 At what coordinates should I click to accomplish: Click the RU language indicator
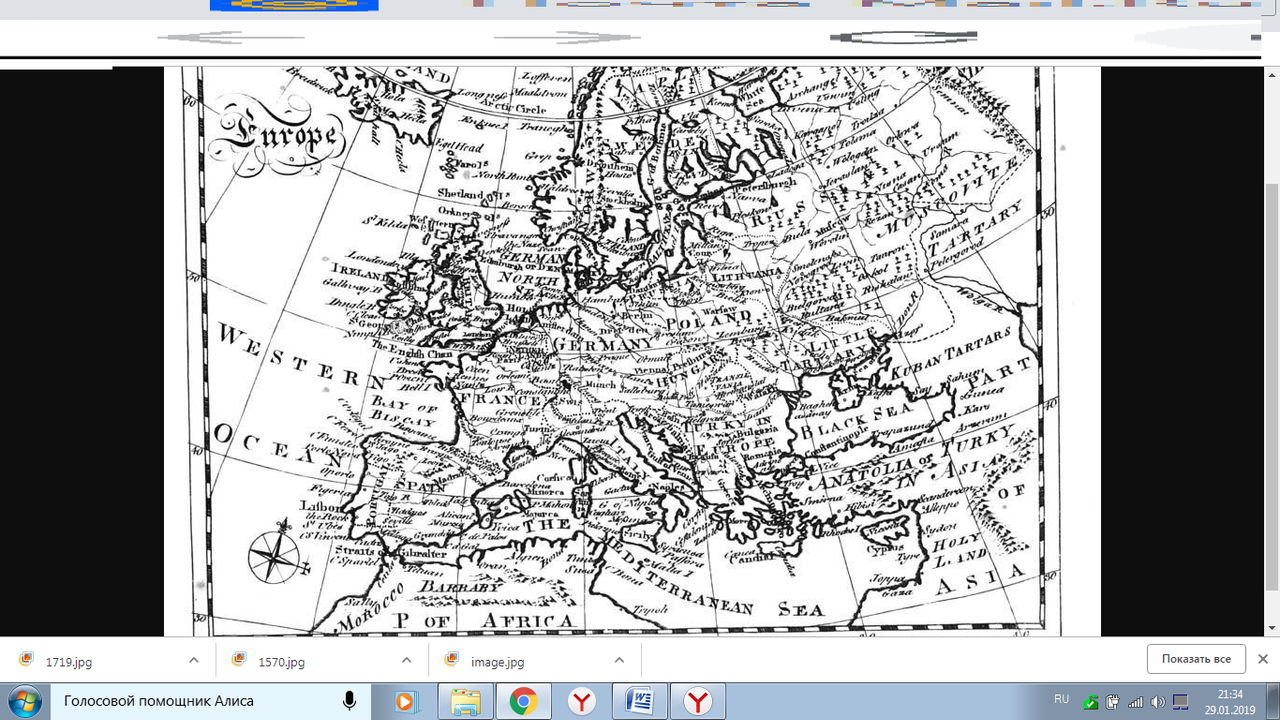tap(1062, 699)
